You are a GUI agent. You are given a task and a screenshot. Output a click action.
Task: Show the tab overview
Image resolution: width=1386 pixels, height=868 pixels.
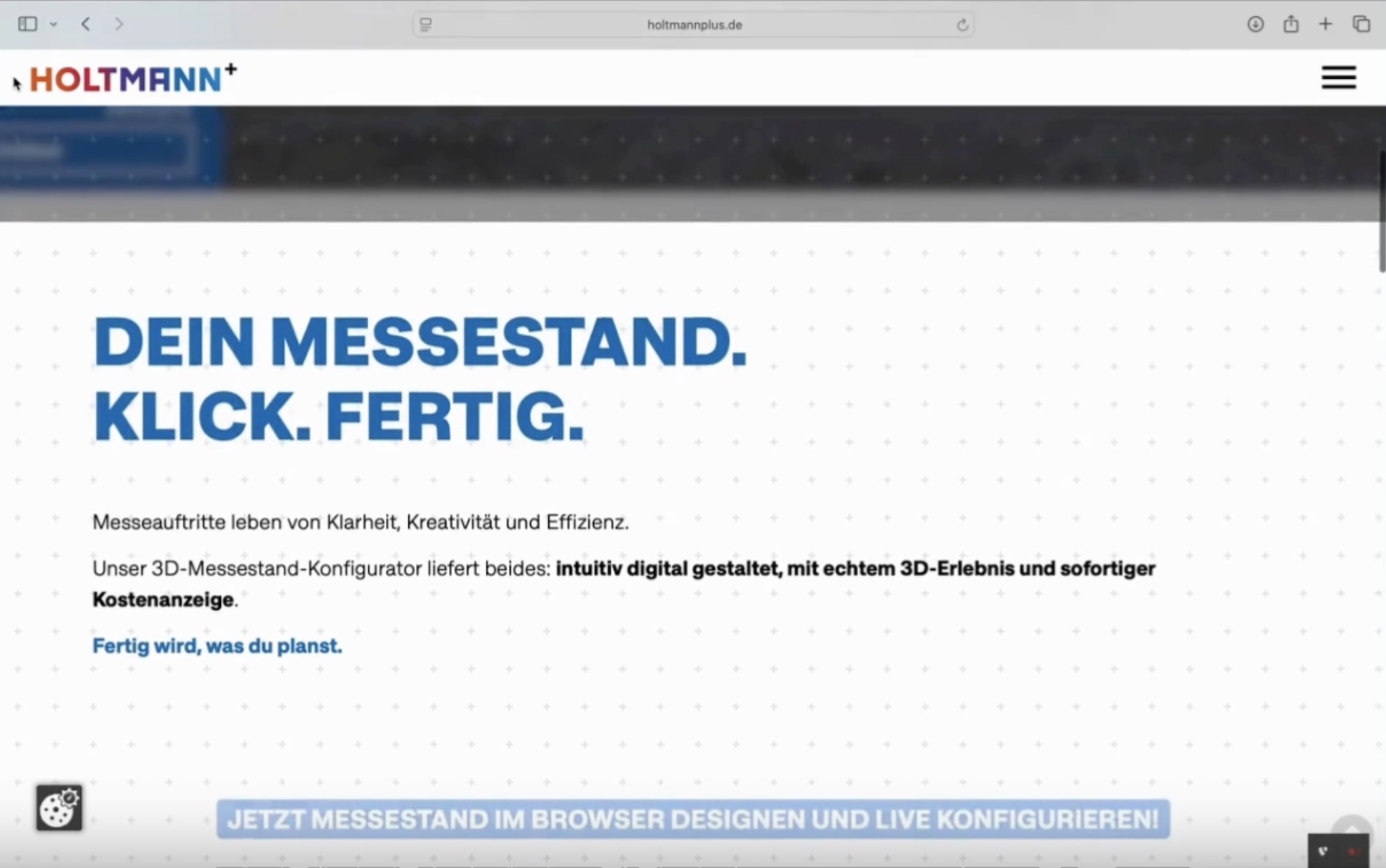(1361, 24)
